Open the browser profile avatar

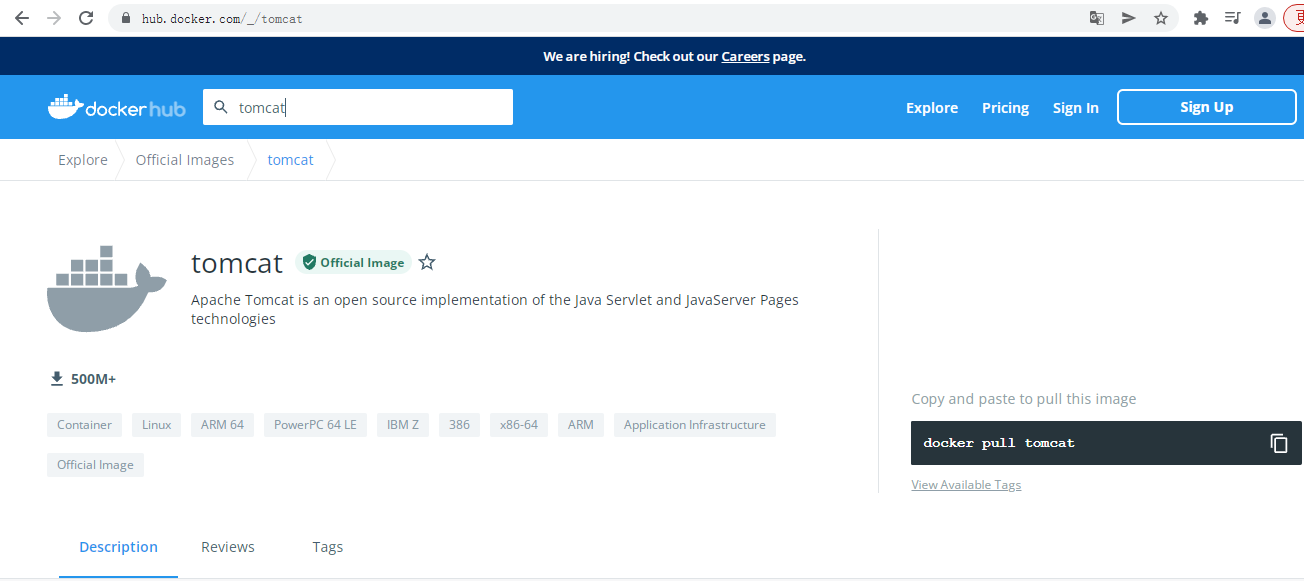[x=1265, y=18]
